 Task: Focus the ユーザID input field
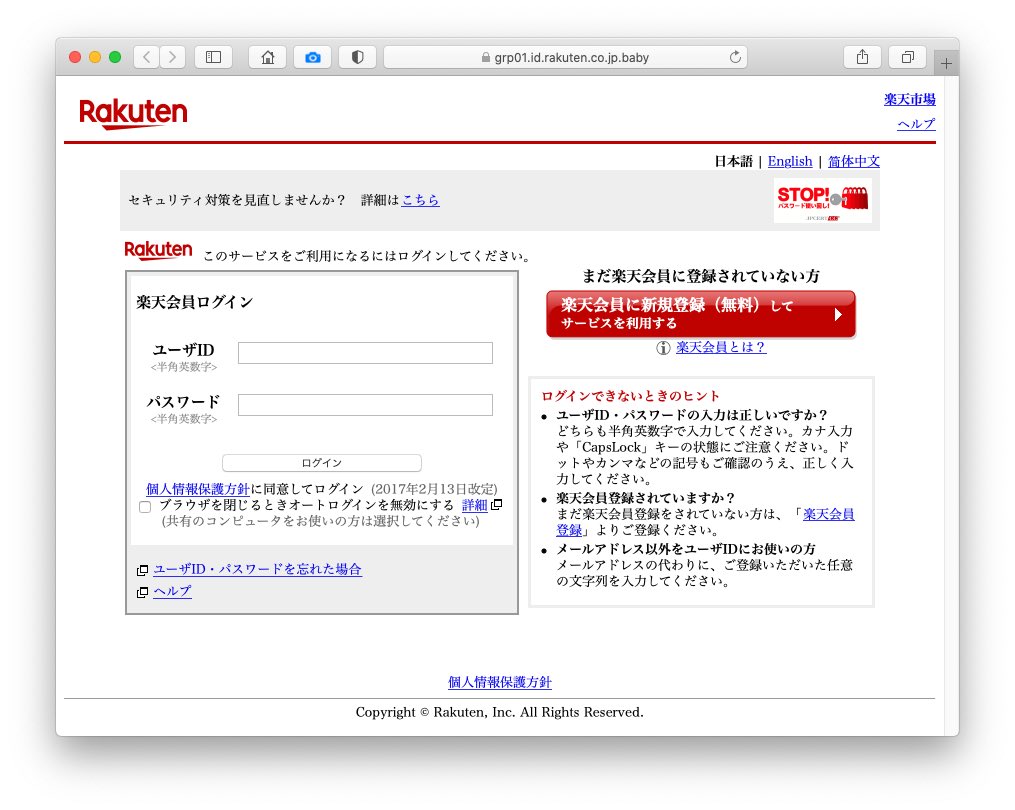click(x=365, y=353)
